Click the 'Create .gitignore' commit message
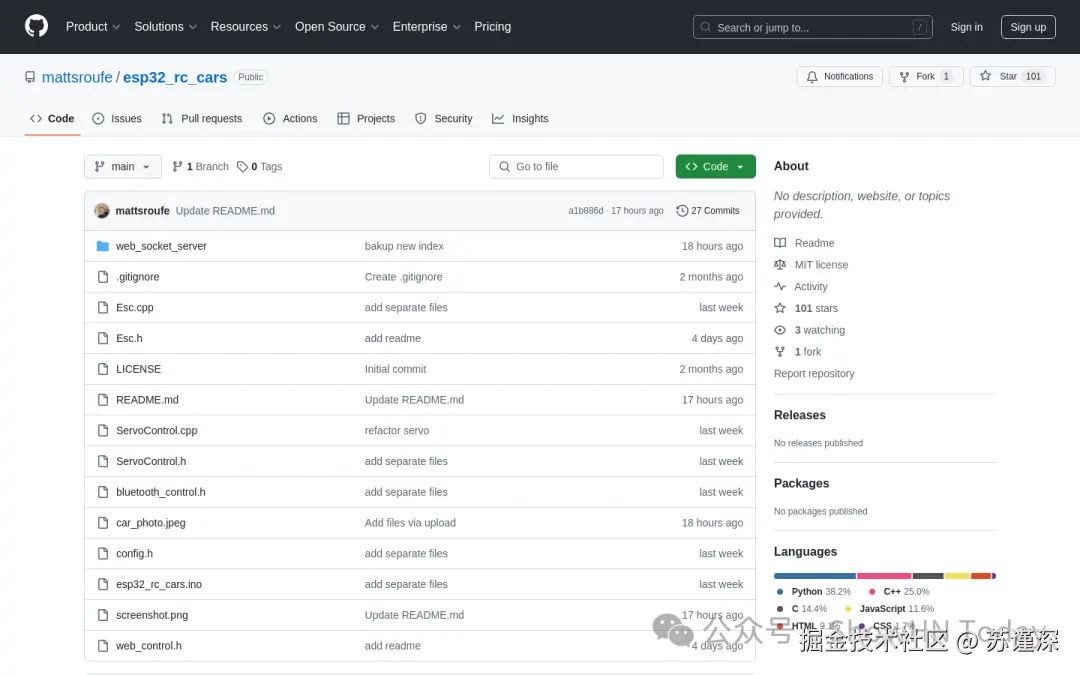Image resolution: width=1080 pixels, height=675 pixels. [x=404, y=277]
